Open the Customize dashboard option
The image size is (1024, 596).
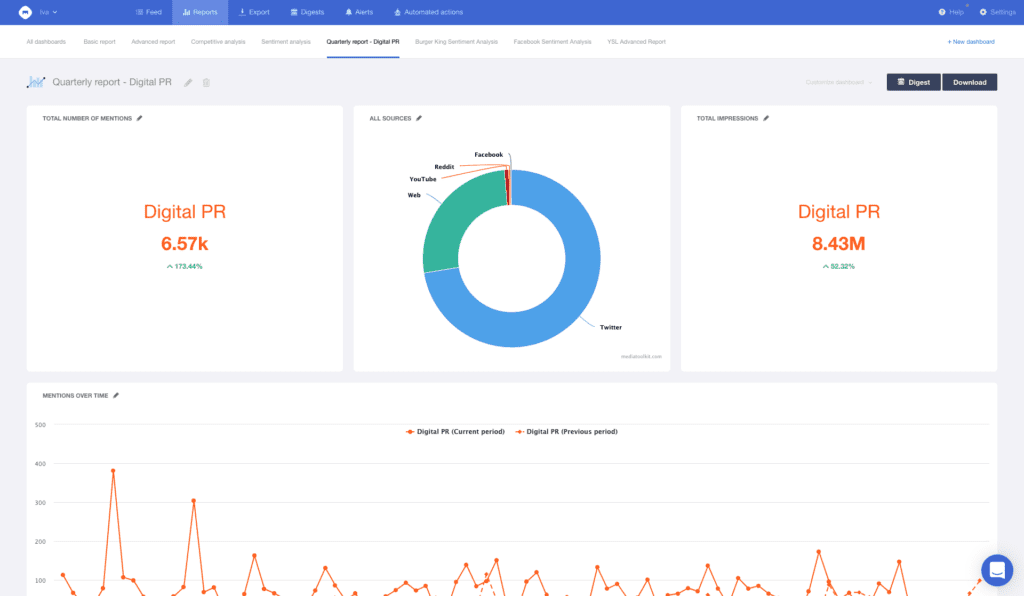point(839,82)
